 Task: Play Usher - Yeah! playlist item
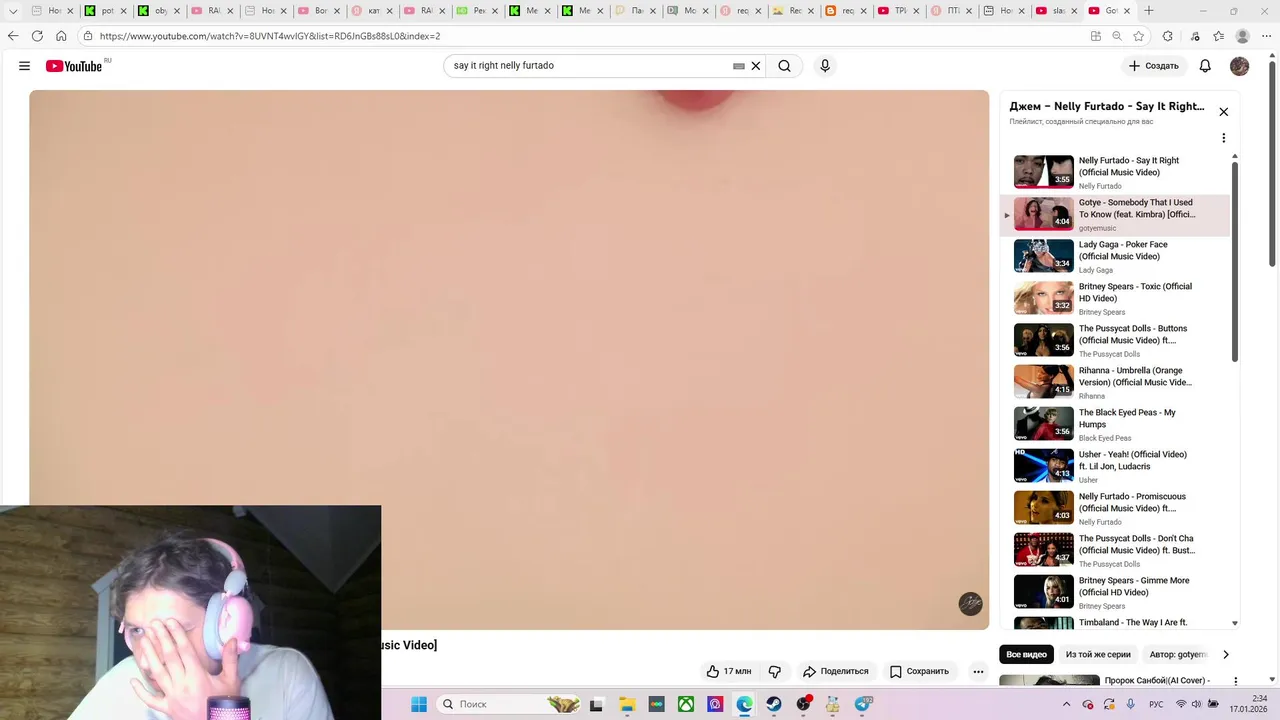pyautogui.click(x=1115, y=466)
